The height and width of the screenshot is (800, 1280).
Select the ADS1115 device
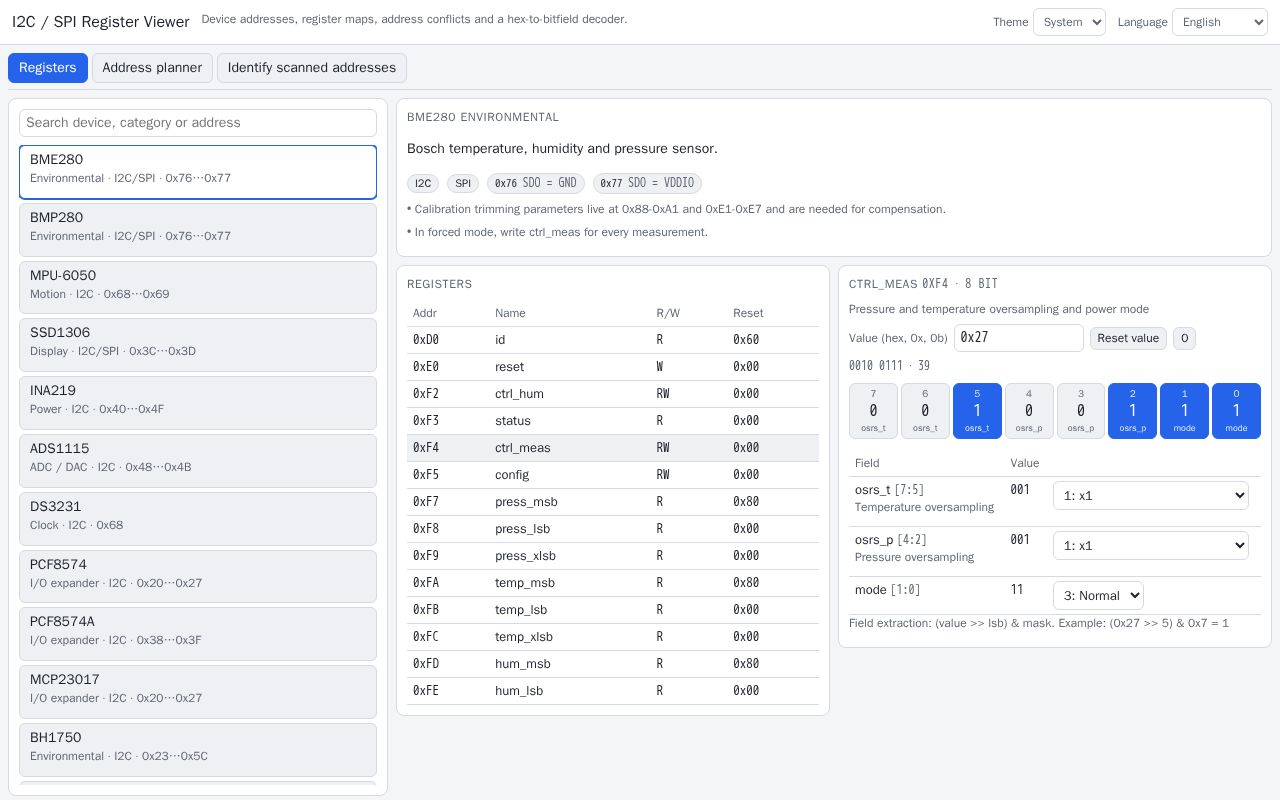198,461
